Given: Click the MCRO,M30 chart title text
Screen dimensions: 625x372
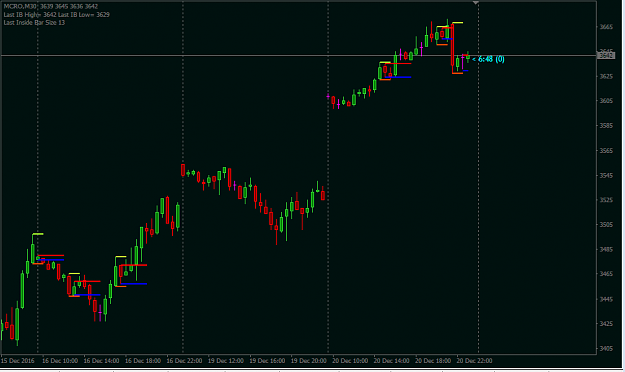Looking at the screenshot, I should 20,6.
